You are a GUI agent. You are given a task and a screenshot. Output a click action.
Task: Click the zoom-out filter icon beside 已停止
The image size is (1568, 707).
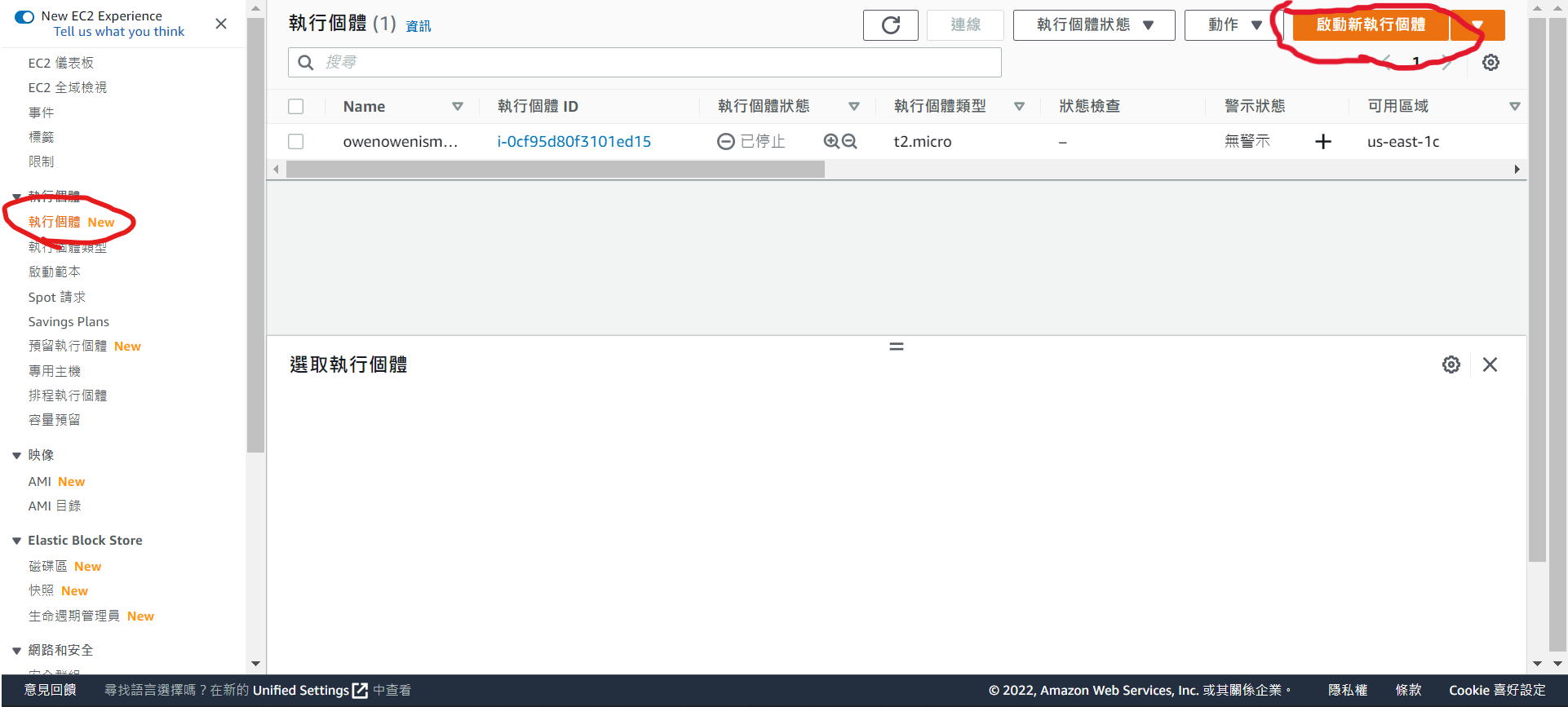[849, 141]
